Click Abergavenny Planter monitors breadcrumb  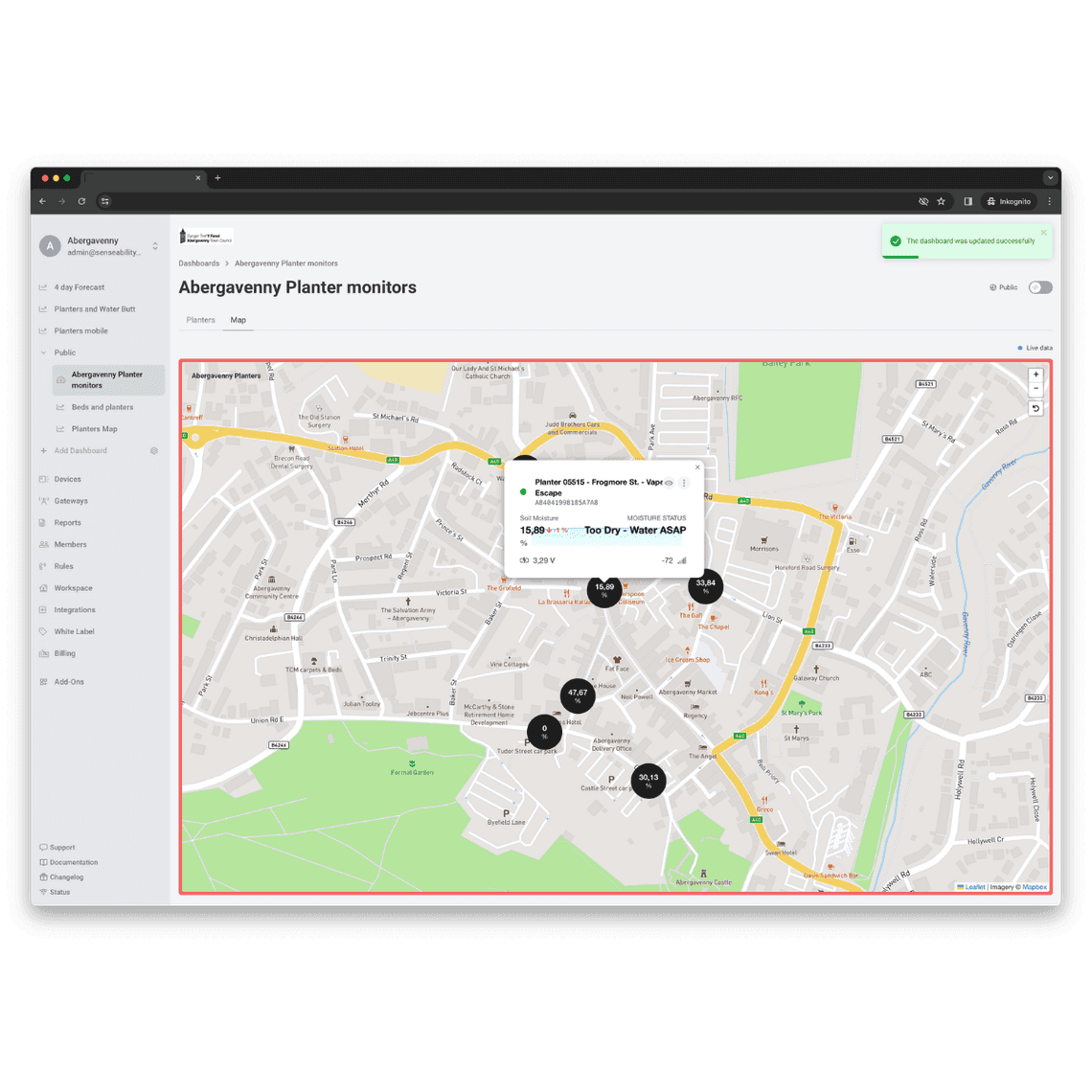pos(285,263)
